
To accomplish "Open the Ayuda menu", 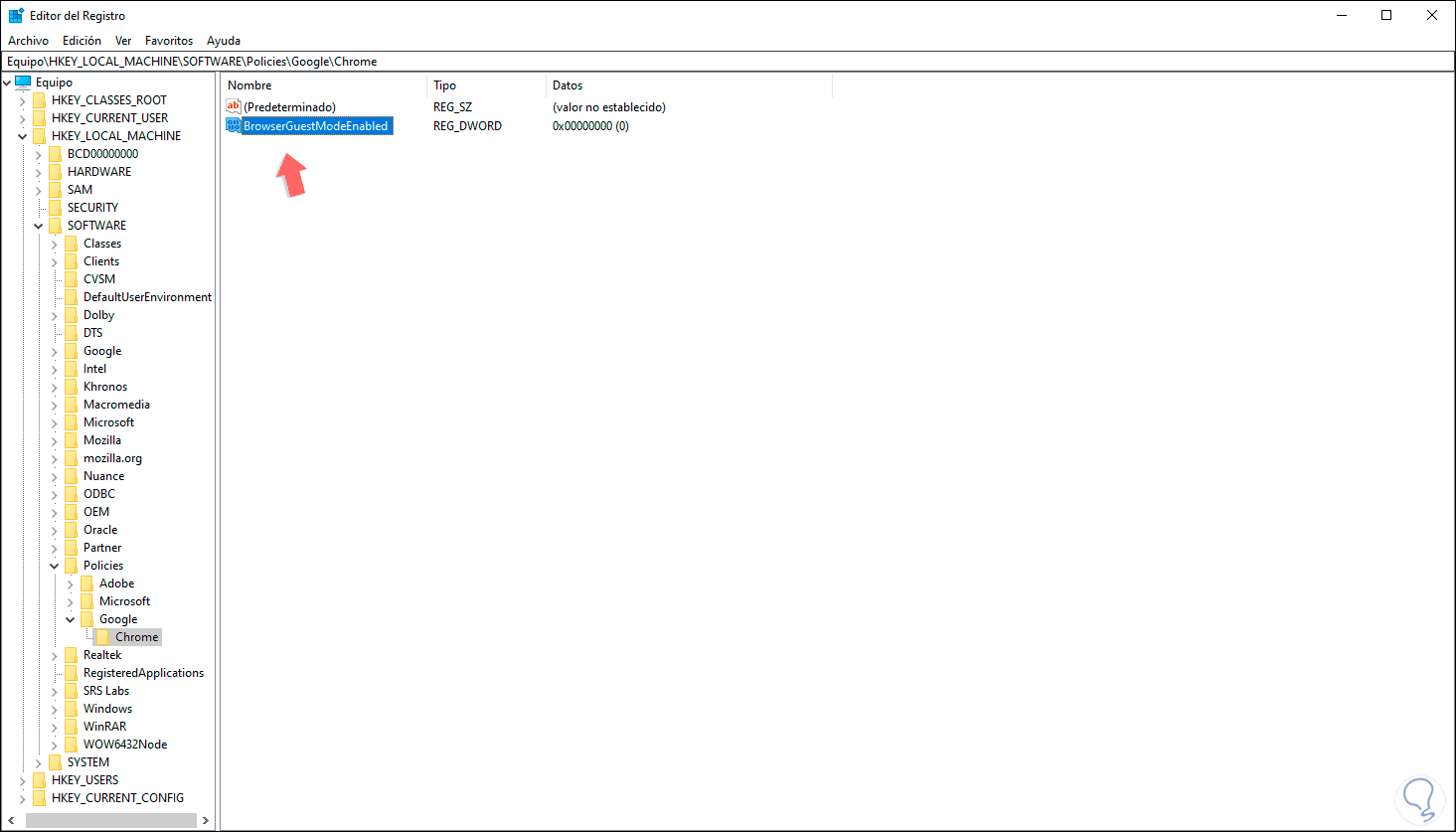I will (x=224, y=41).
